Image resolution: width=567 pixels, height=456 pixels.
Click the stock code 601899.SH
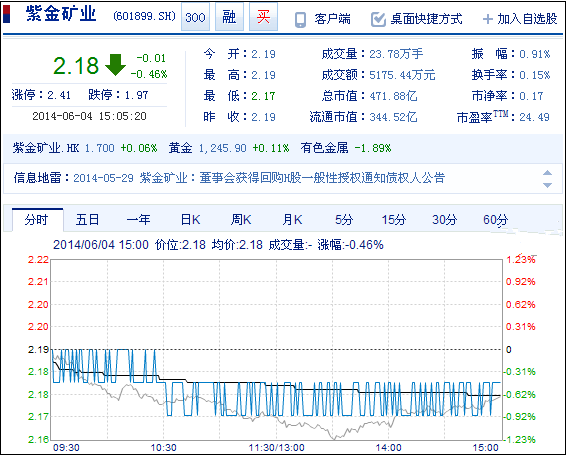pyautogui.click(x=145, y=16)
